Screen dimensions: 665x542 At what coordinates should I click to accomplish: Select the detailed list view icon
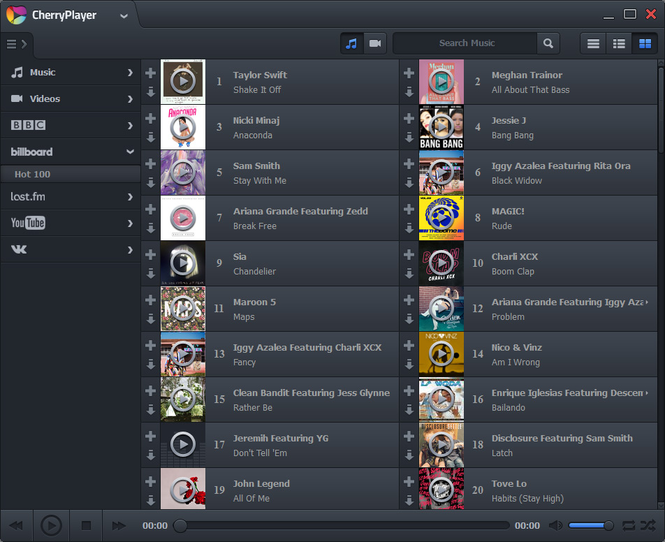619,43
